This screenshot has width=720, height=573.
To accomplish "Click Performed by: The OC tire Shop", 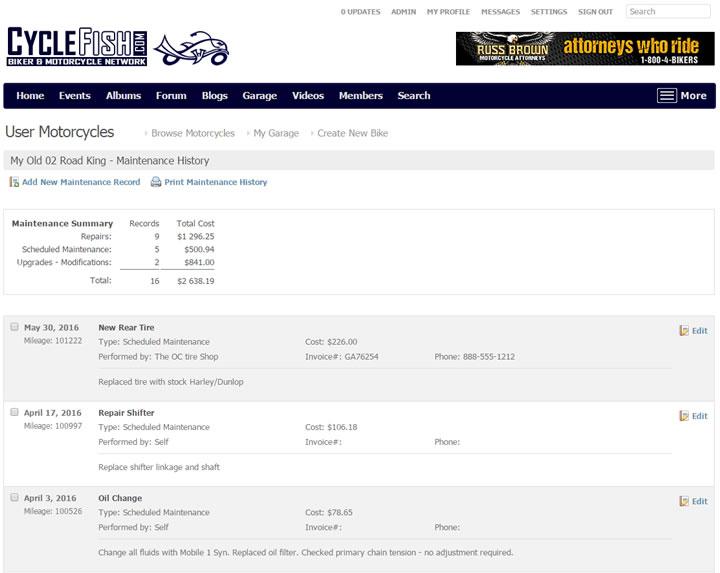I will 158,357.
